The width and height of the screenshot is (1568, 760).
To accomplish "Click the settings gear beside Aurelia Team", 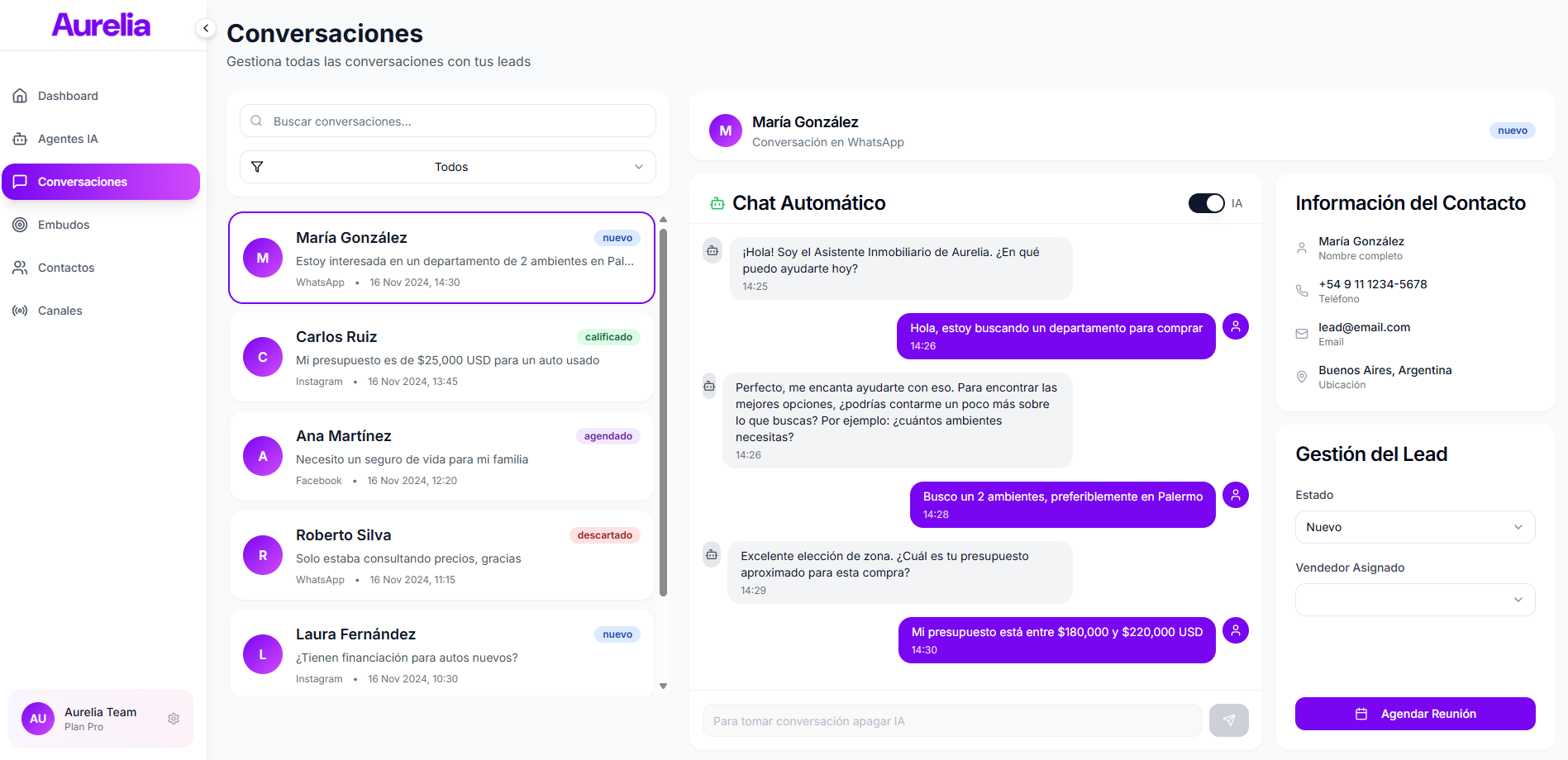I will point(174,719).
